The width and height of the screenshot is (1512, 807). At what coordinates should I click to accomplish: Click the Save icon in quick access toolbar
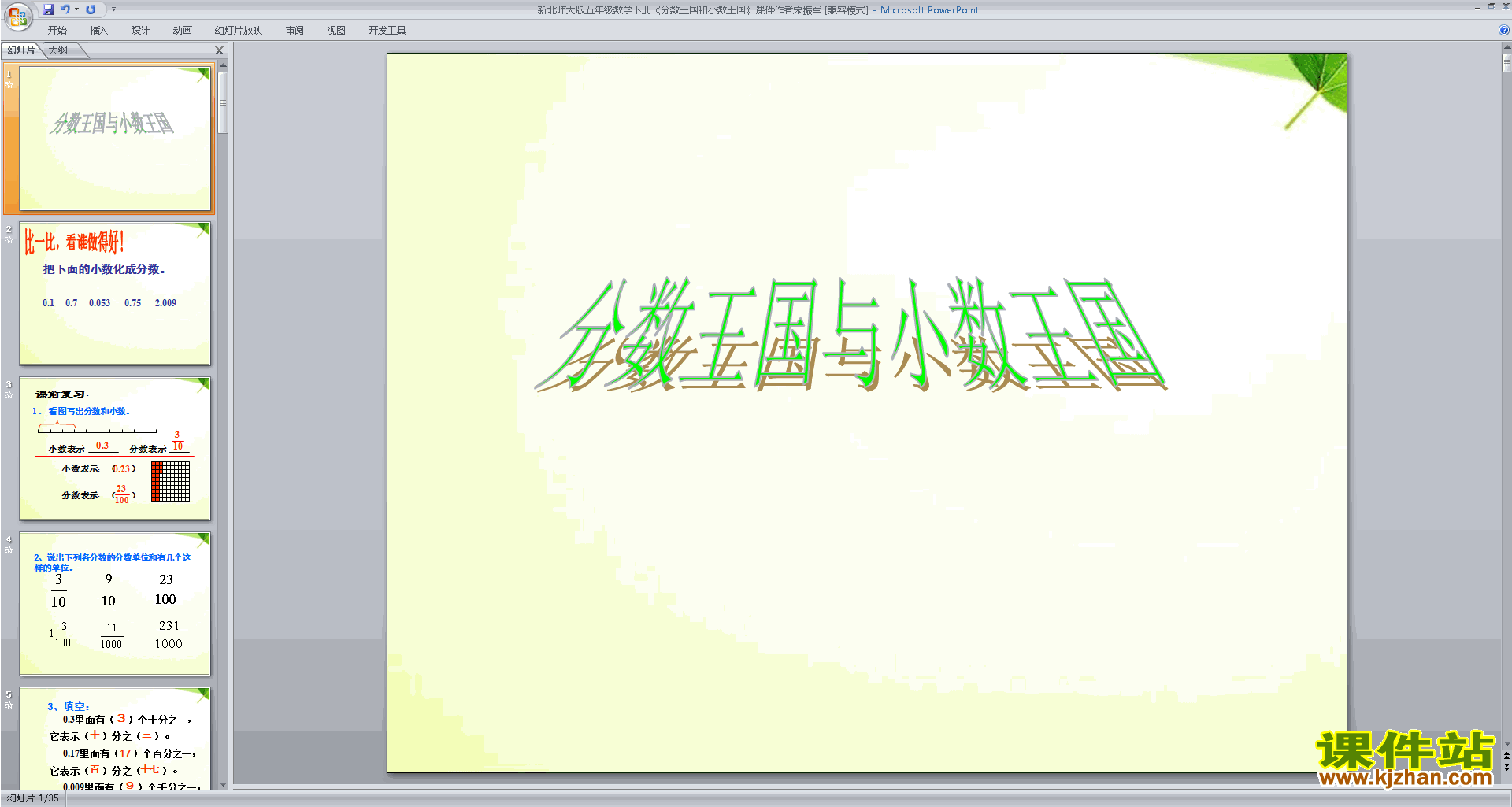point(48,9)
